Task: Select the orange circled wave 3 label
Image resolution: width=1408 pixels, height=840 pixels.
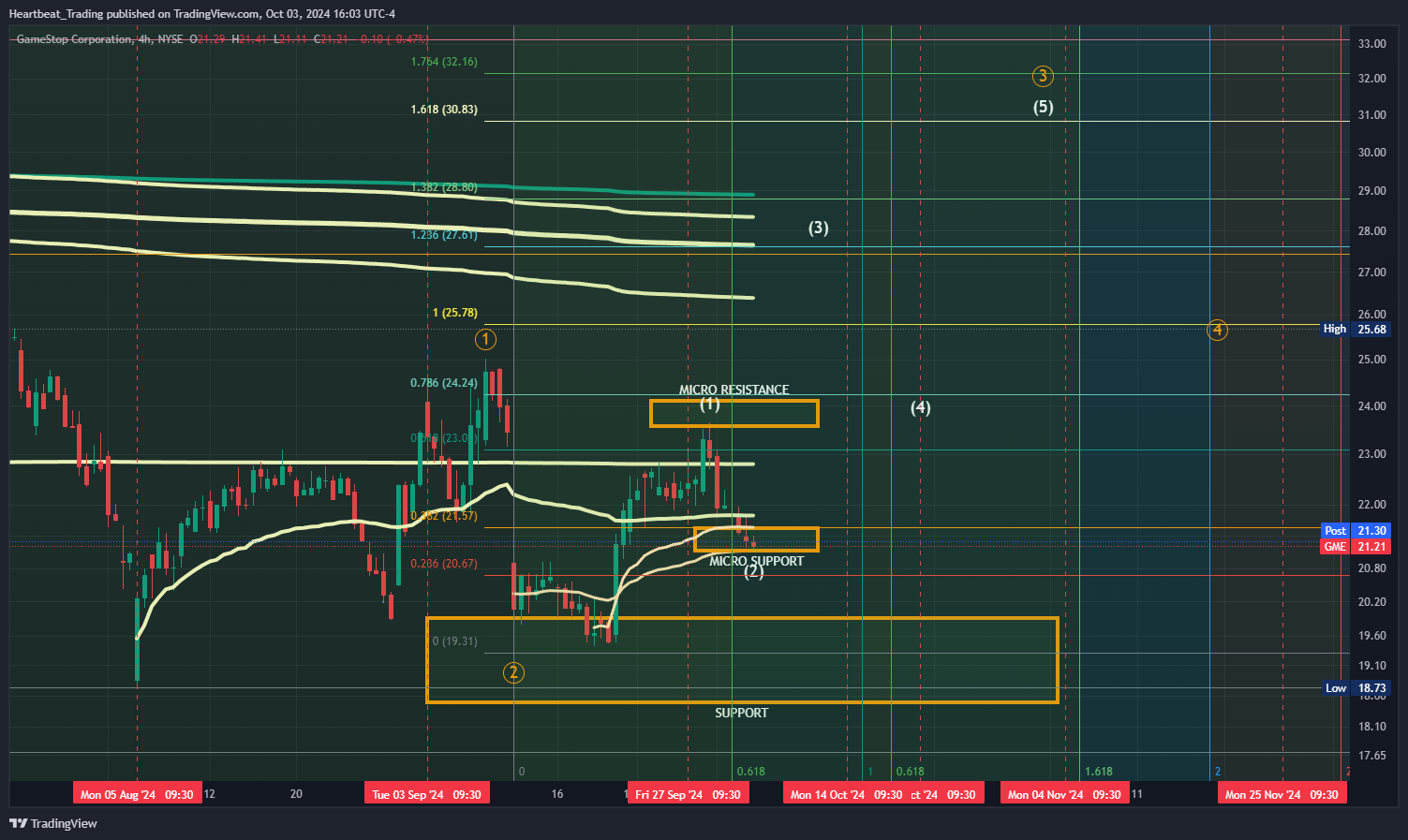Action: [1043, 76]
